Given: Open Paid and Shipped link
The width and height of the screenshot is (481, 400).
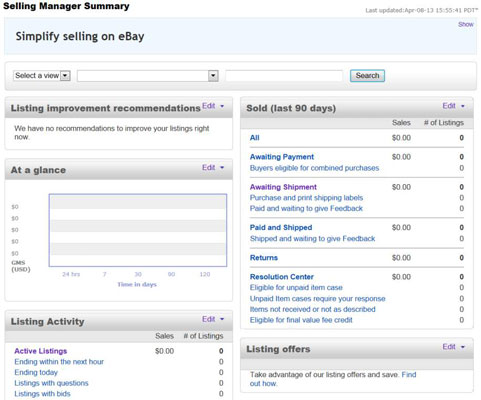Looking at the screenshot, I should point(281,227).
